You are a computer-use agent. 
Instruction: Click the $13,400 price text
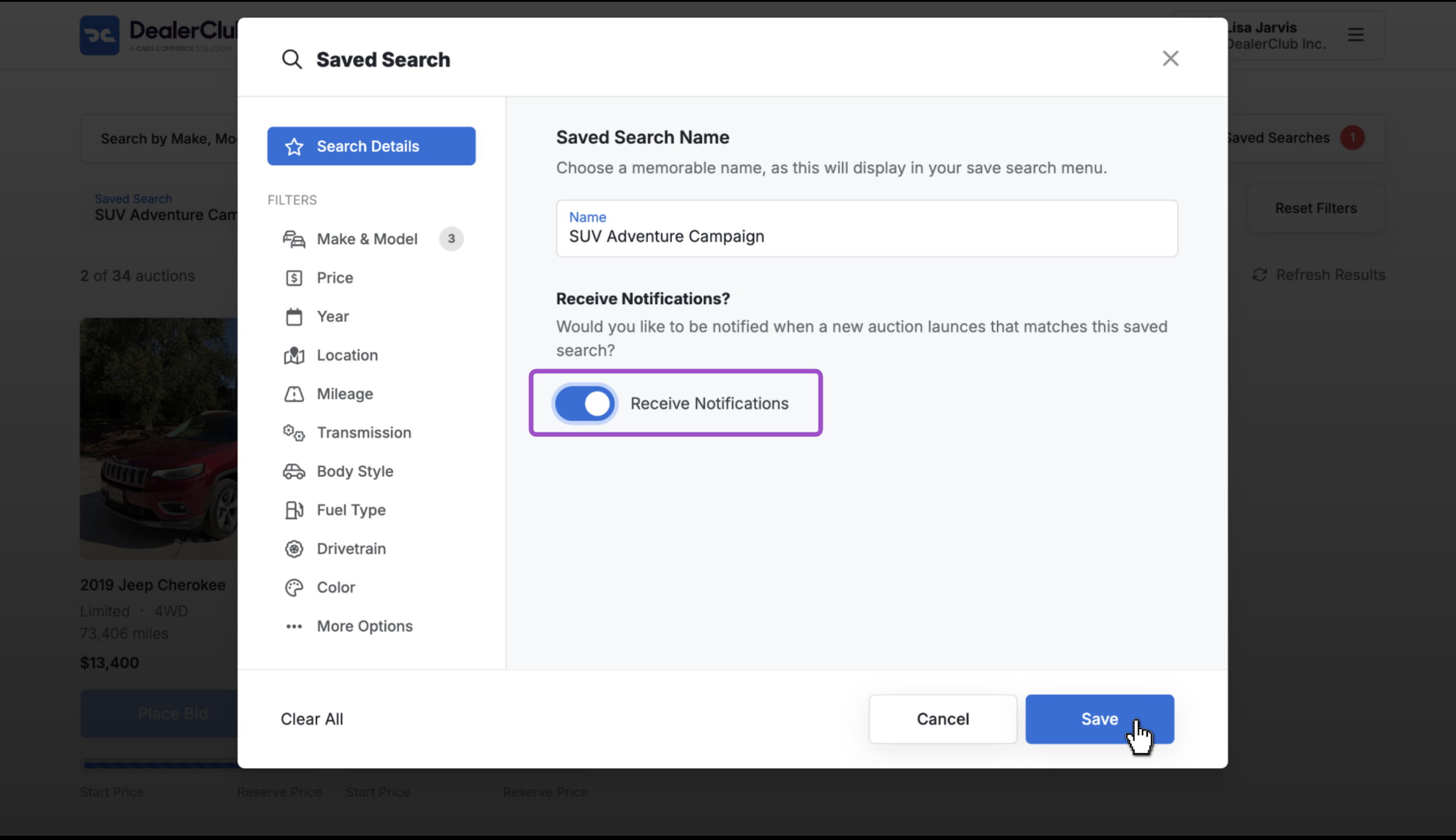[x=110, y=663]
